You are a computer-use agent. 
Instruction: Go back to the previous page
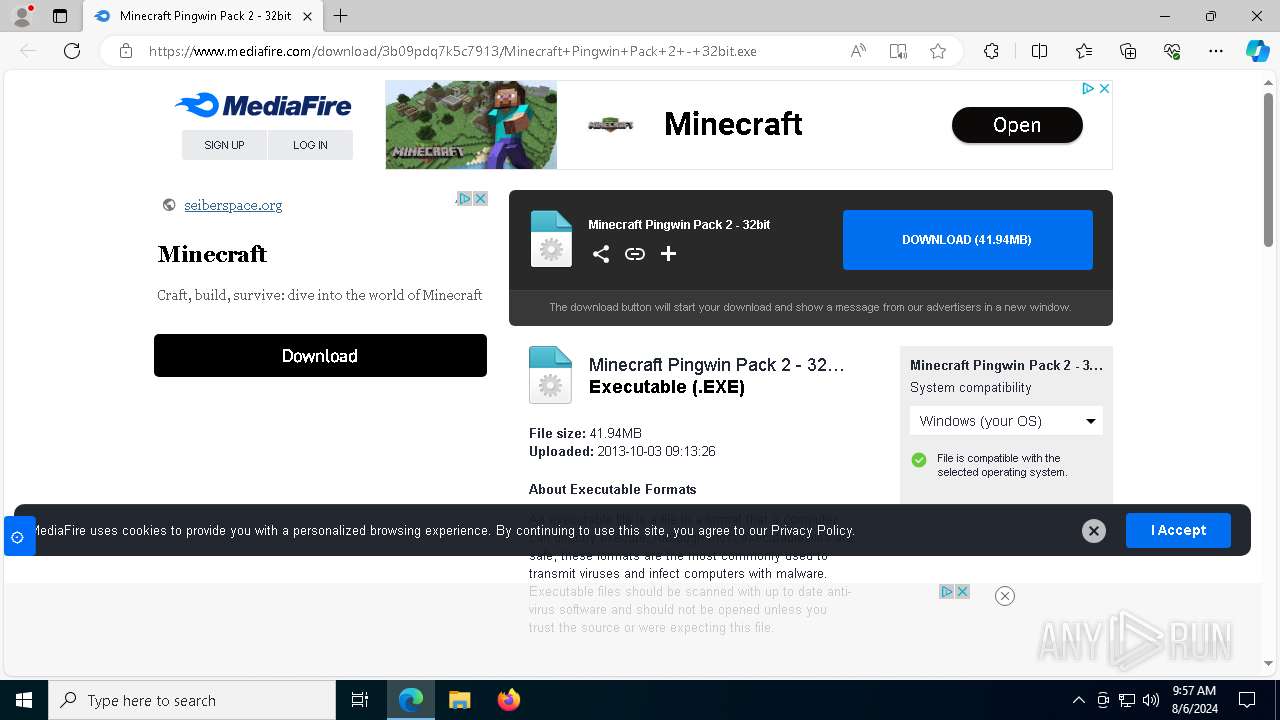point(28,51)
